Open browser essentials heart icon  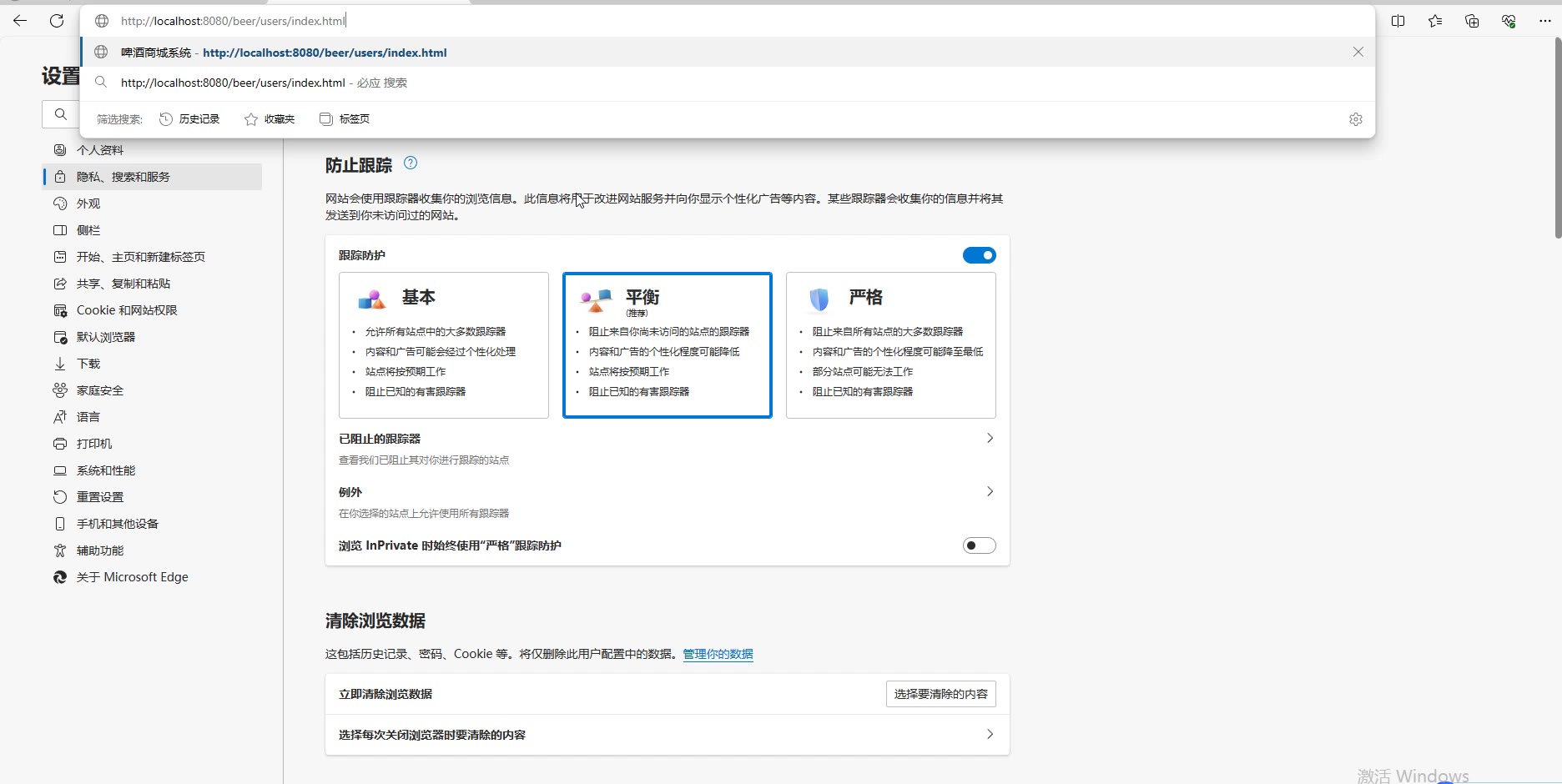coord(1509,21)
